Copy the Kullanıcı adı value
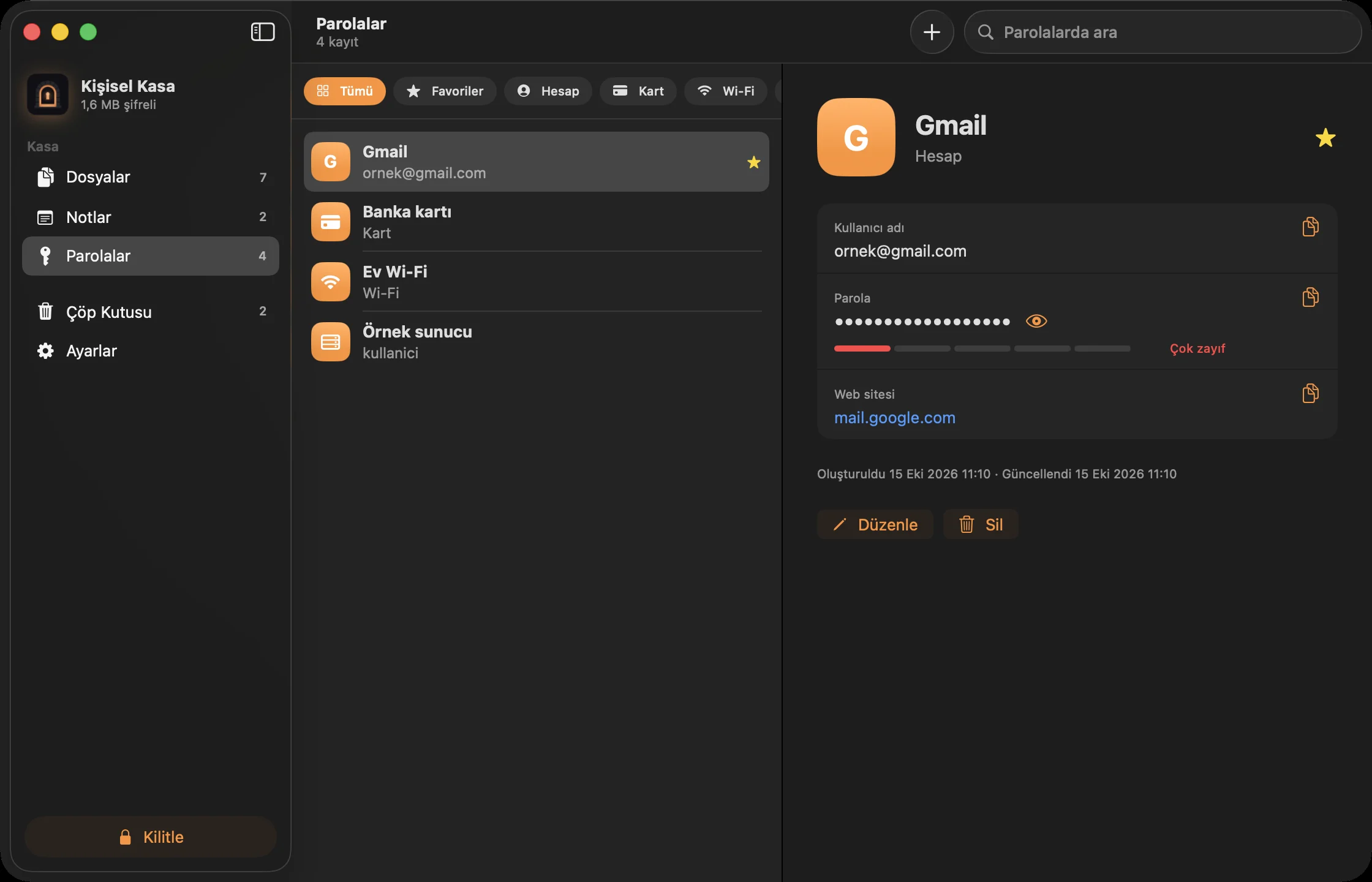Viewport: 1372px width, 882px height. tap(1310, 227)
